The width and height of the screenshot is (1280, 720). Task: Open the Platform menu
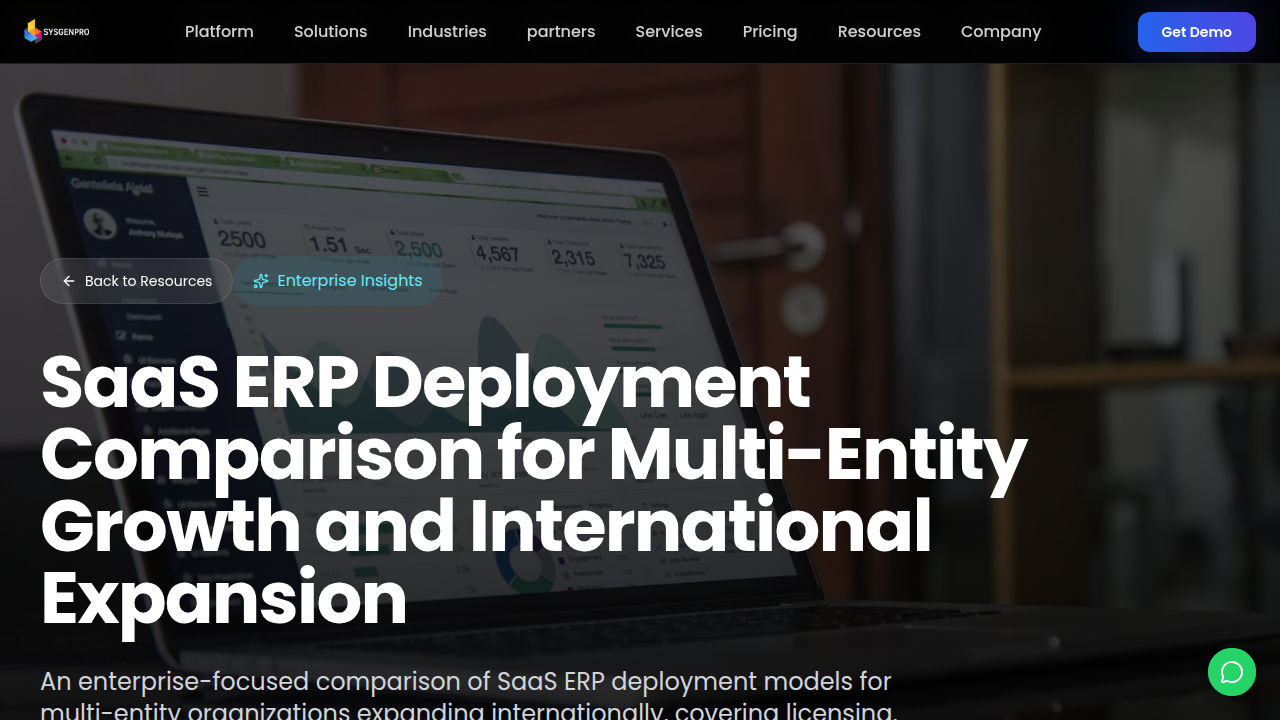(219, 32)
